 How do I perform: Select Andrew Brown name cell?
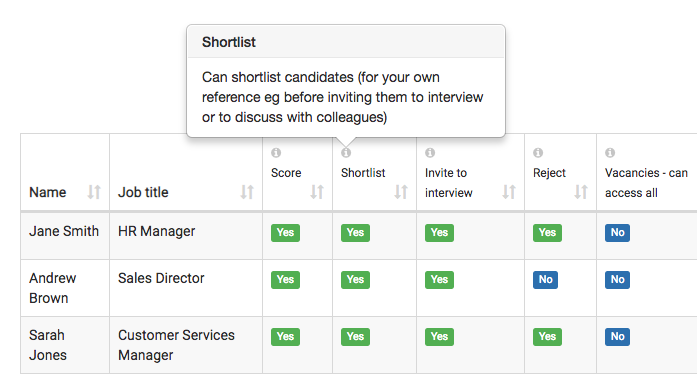65,288
